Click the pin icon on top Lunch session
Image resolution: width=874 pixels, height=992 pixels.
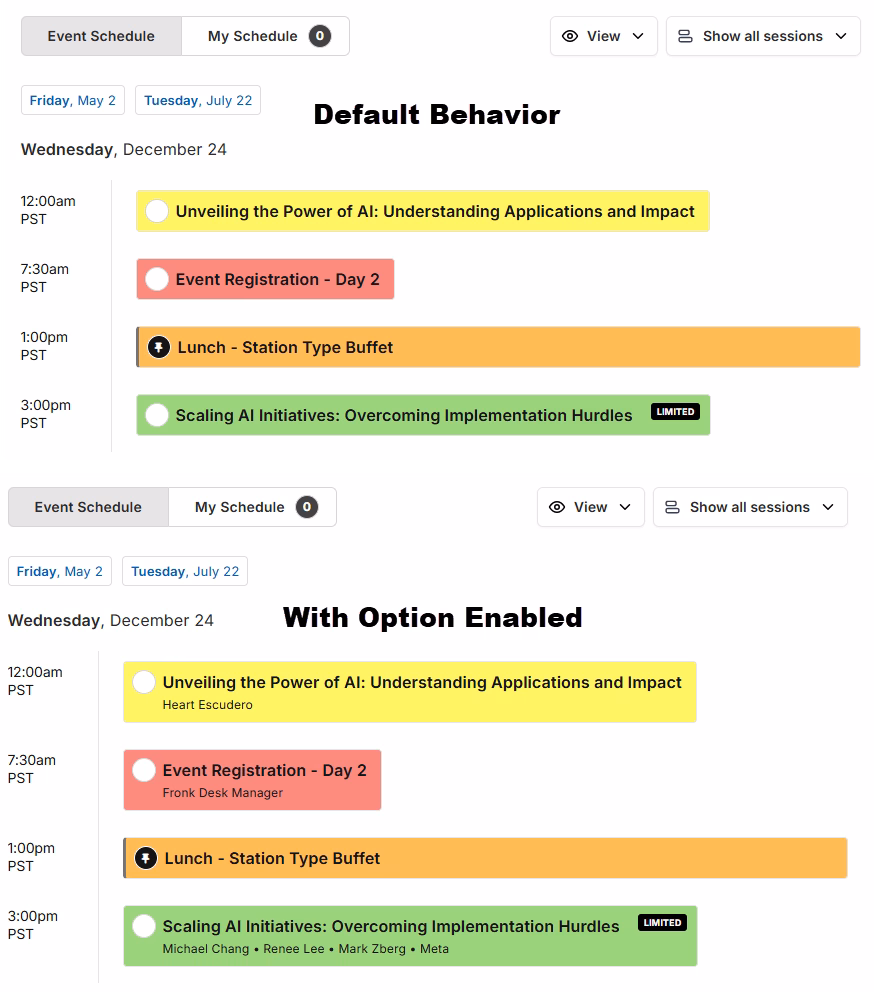[x=158, y=347]
